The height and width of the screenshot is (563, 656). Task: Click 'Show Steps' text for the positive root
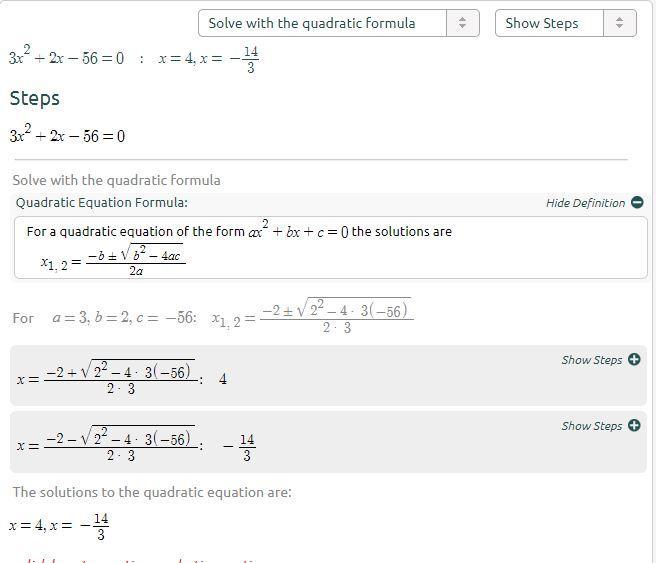pos(592,360)
